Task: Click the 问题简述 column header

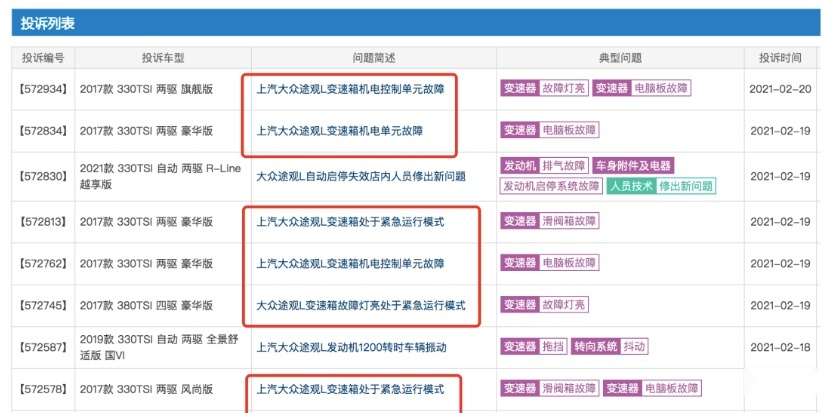Action: 374,58
